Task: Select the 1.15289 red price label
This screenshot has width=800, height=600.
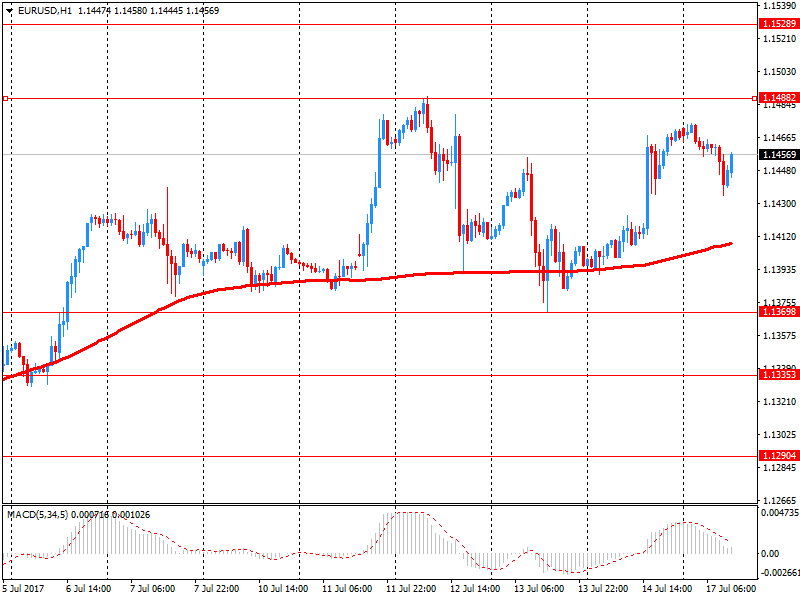Action: (779, 24)
